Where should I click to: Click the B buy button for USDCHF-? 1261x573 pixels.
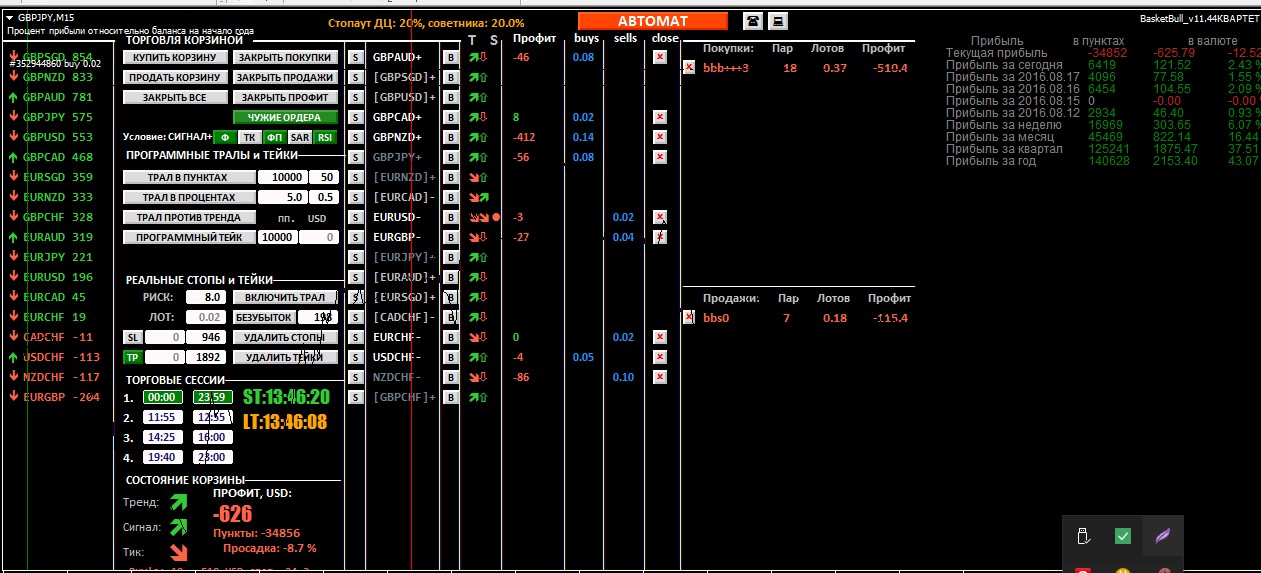(450, 357)
